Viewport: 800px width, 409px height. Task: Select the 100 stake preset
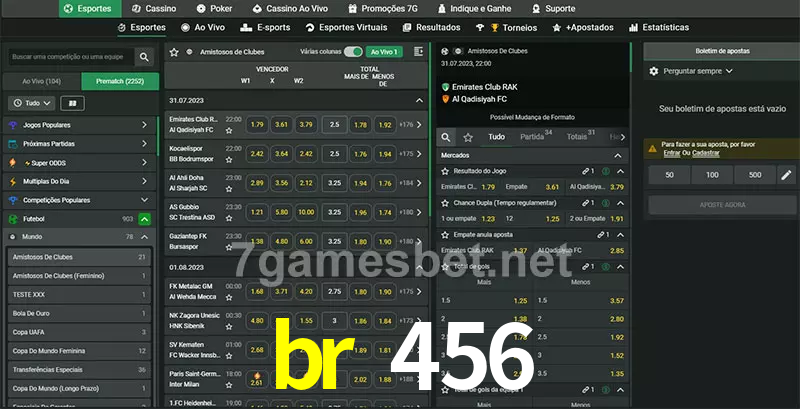(712, 175)
